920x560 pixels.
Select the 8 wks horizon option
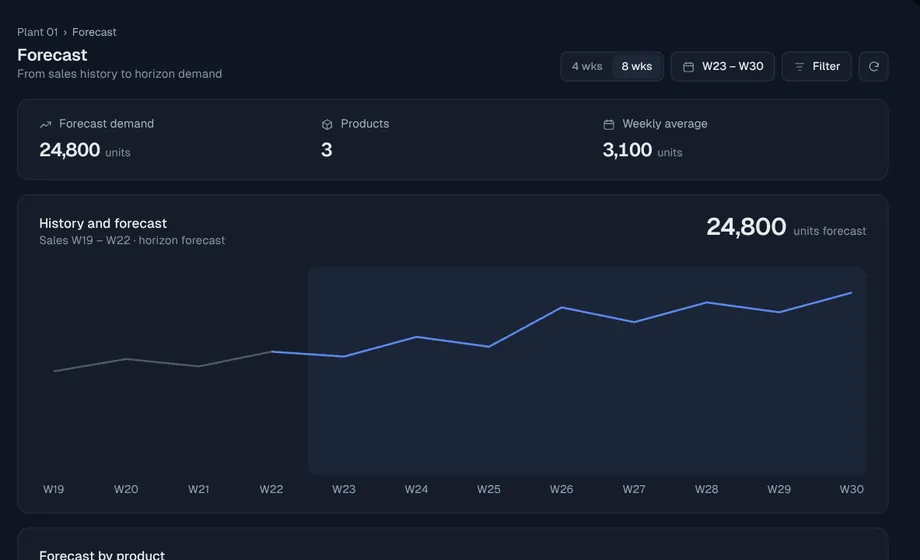637,66
